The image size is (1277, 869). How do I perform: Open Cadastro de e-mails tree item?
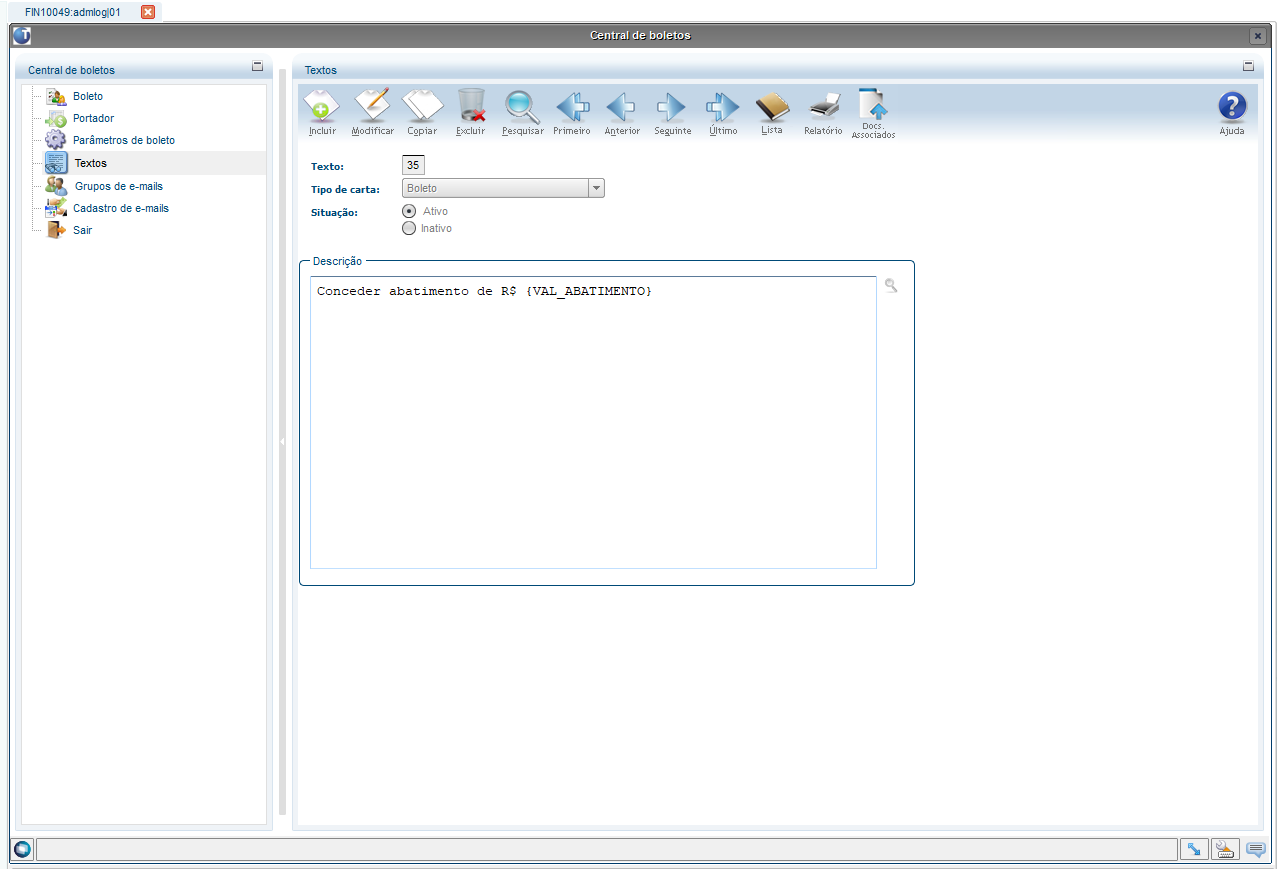[121, 208]
